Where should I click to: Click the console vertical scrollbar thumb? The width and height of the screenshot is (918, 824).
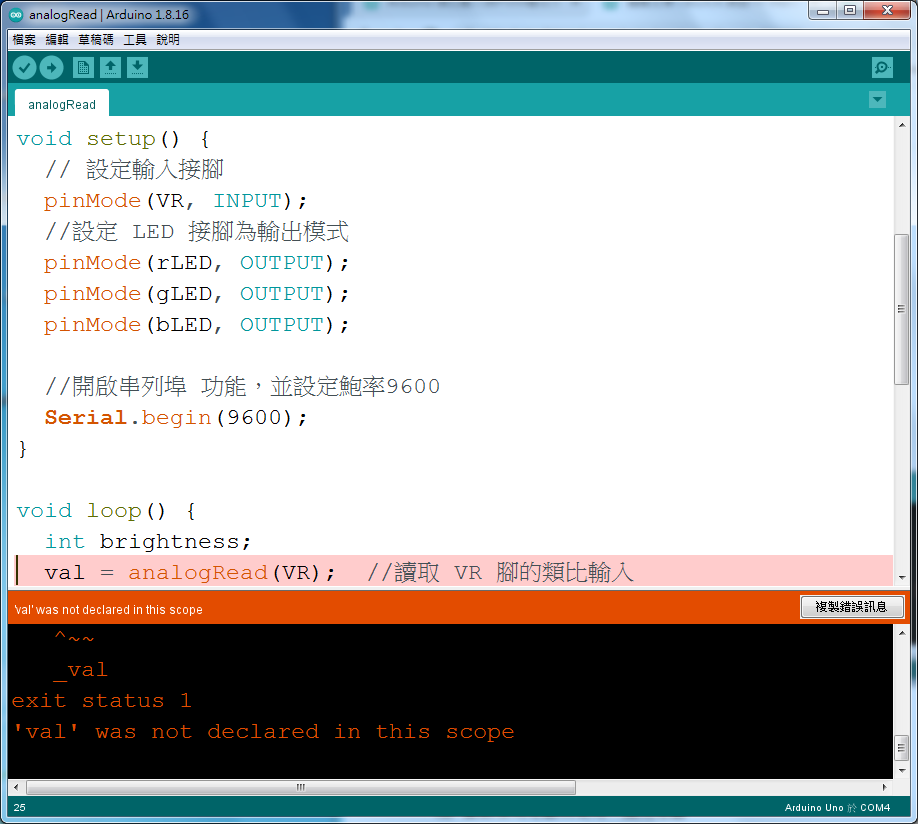pyautogui.click(x=902, y=747)
